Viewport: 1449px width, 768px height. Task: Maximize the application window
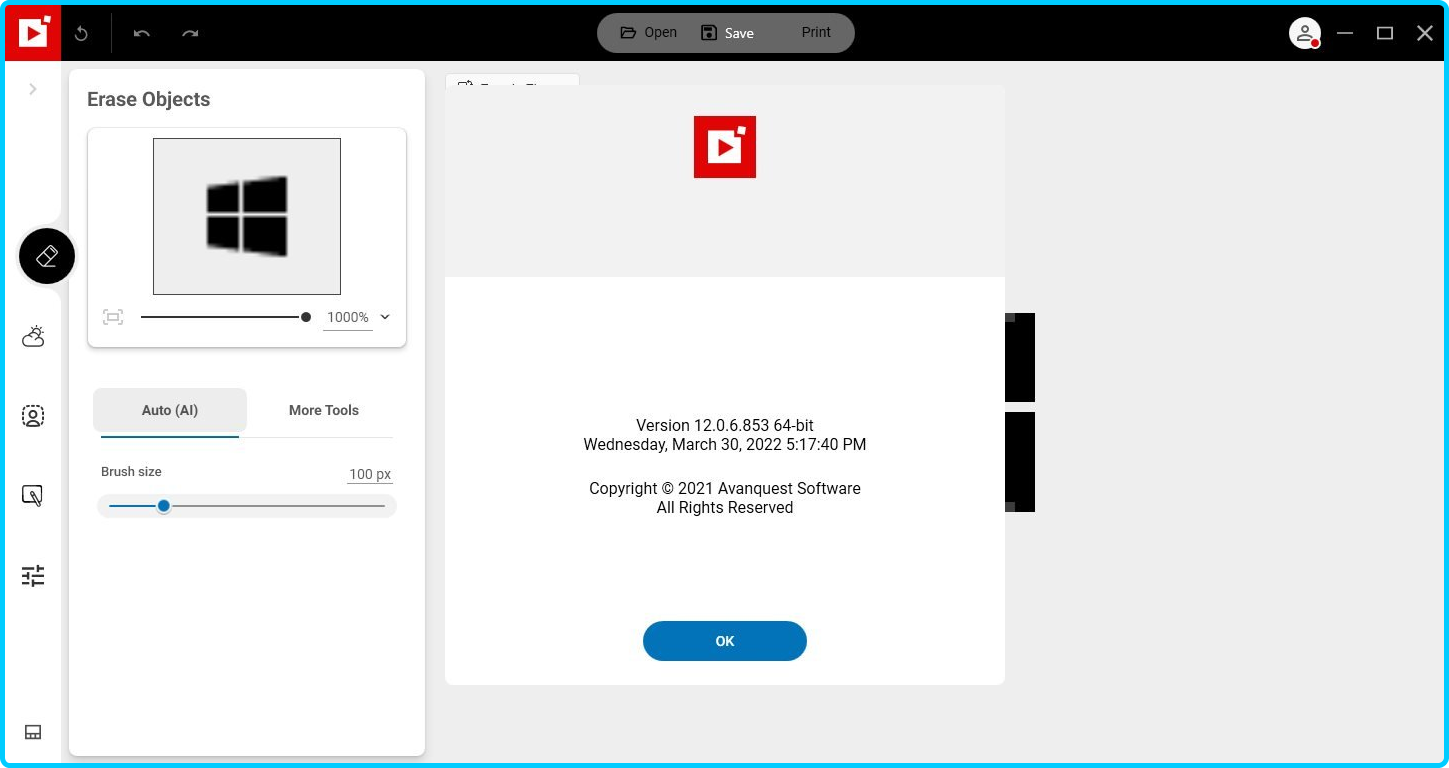point(1385,33)
